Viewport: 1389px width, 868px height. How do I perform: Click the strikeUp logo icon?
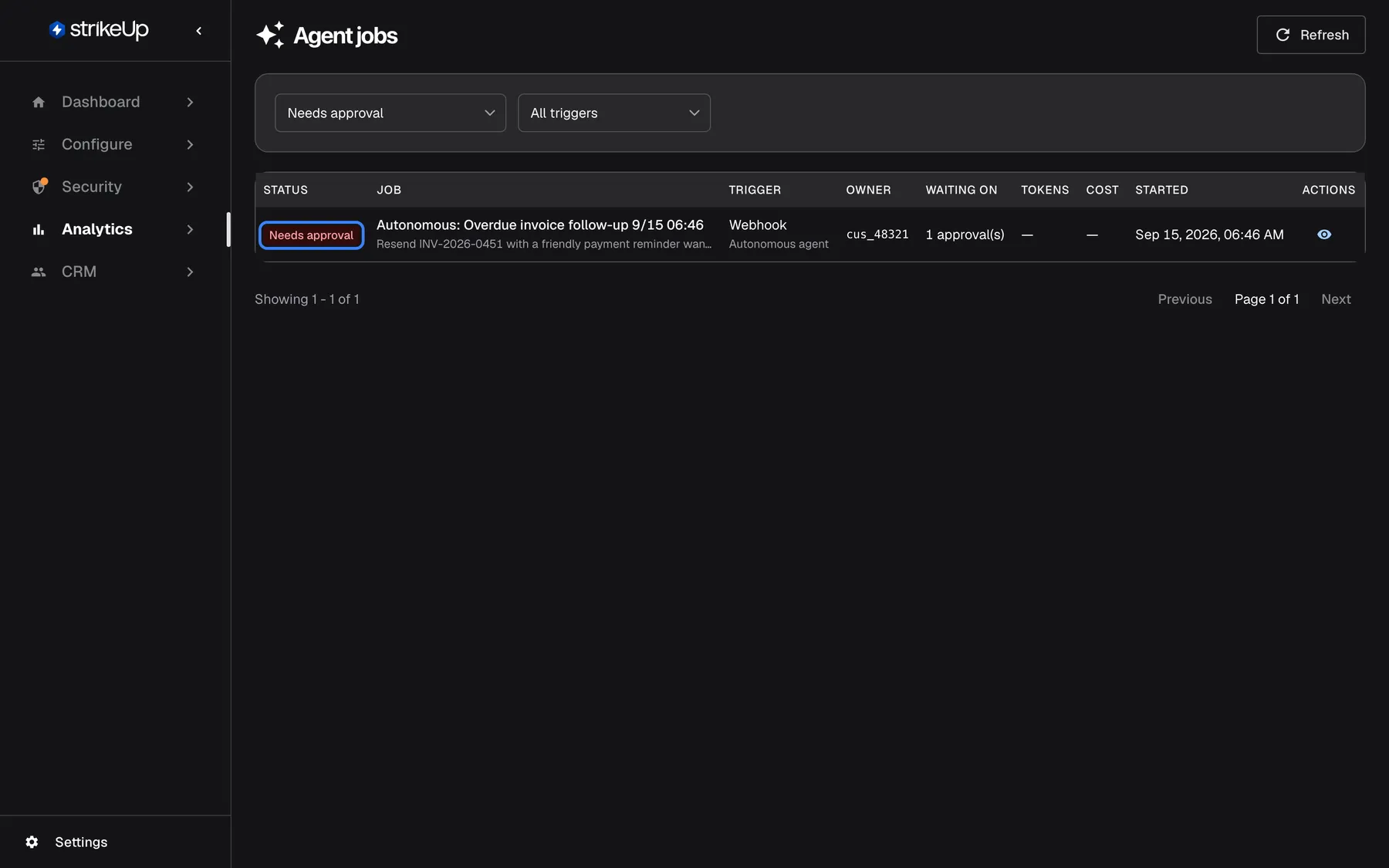[x=56, y=29]
